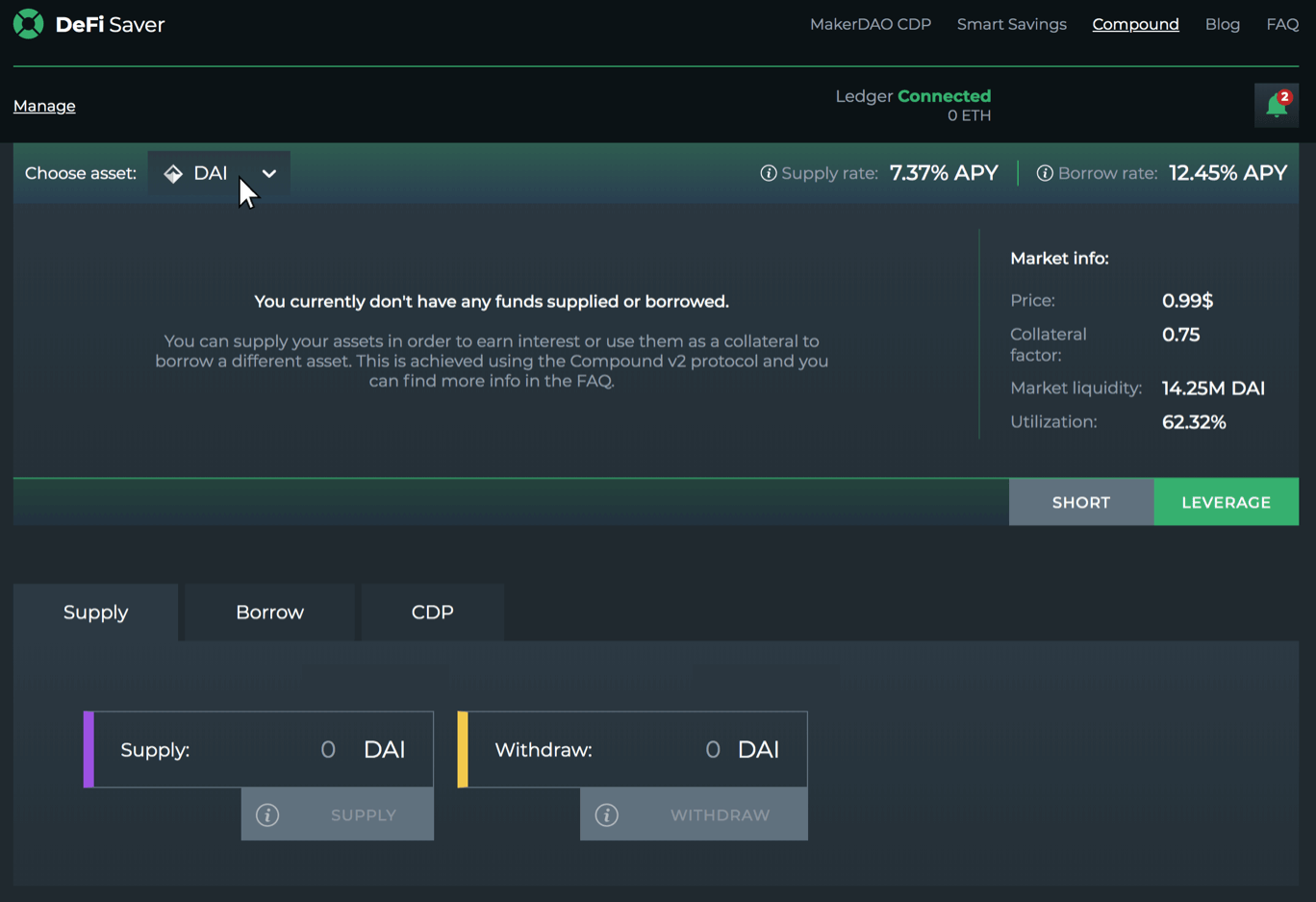Click the DeFi Saver logo icon

coord(29,24)
